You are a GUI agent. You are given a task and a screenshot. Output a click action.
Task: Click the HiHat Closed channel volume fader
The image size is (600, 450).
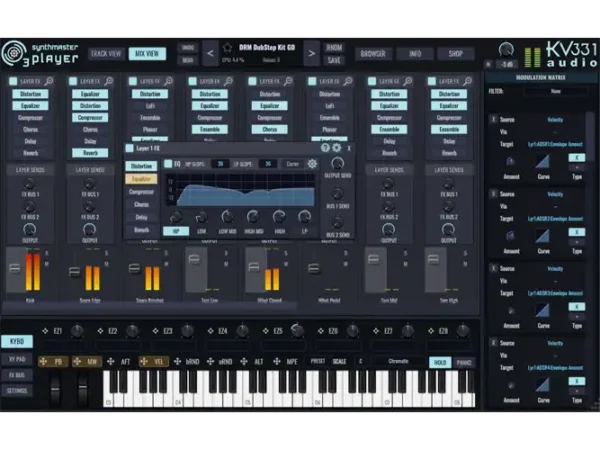click(x=254, y=267)
